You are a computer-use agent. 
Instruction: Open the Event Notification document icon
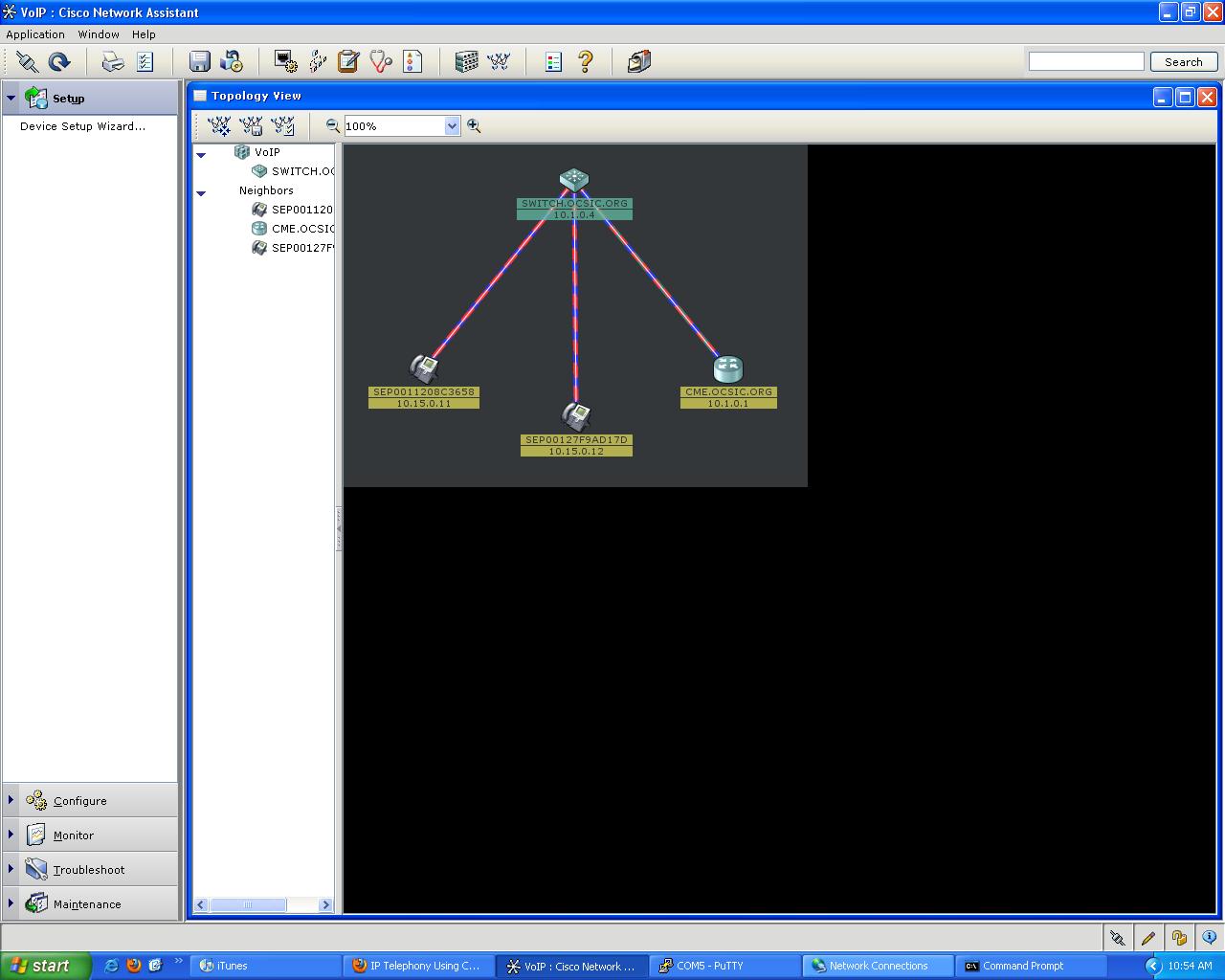pyautogui.click(x=412, y=62)
